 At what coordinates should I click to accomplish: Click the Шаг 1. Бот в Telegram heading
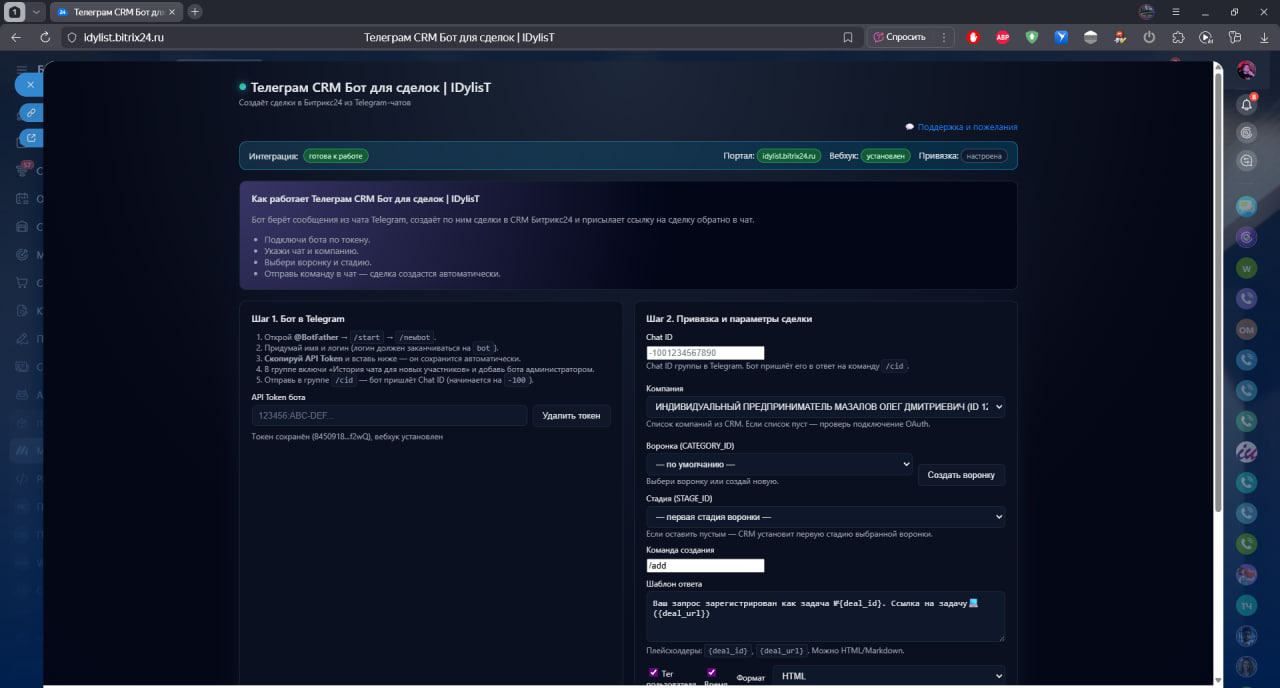[298, 319]
